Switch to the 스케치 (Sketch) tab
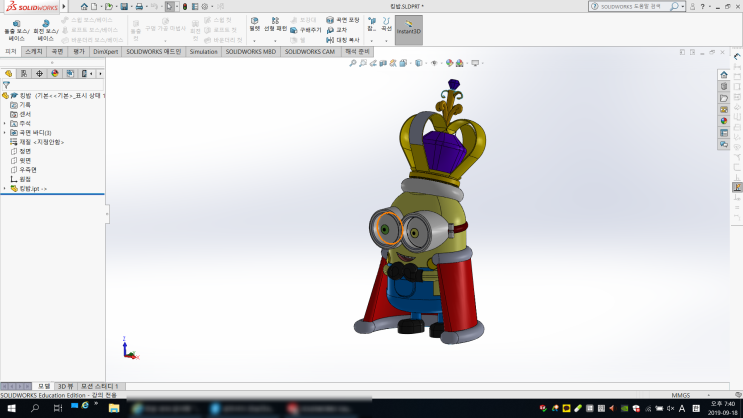This screenshot has width=743, height=418. (x=34, y=52)
